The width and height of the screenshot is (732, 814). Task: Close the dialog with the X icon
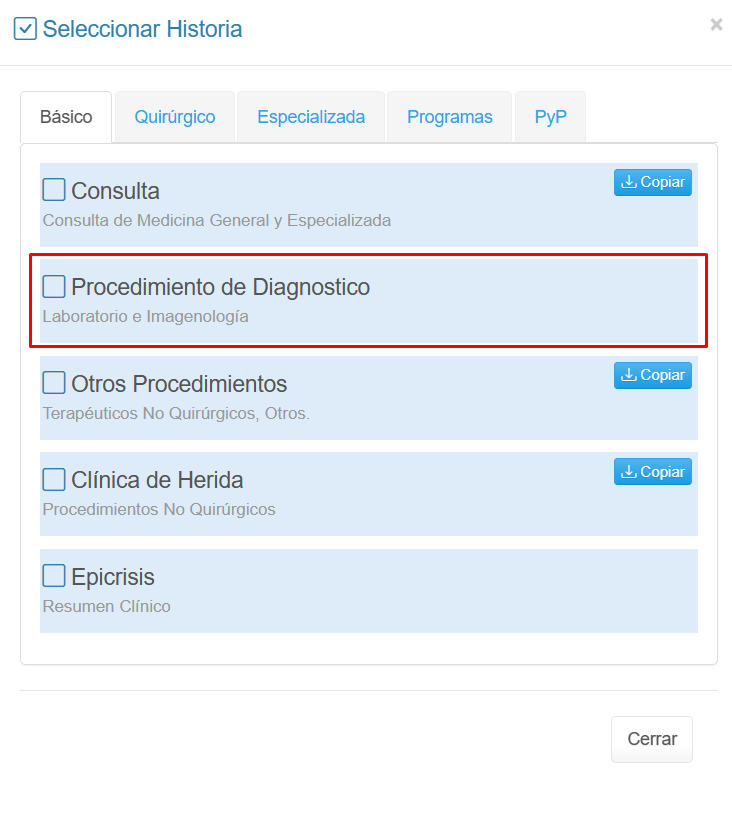click(716, 25)
